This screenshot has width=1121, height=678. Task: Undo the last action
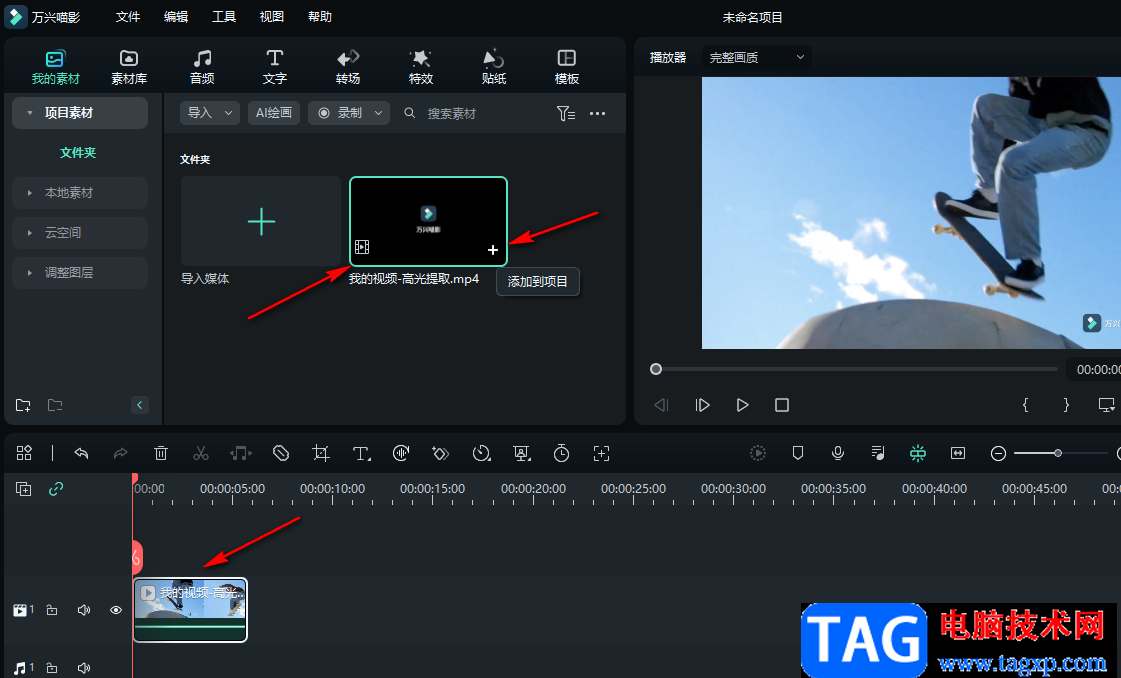click(82, 453)
